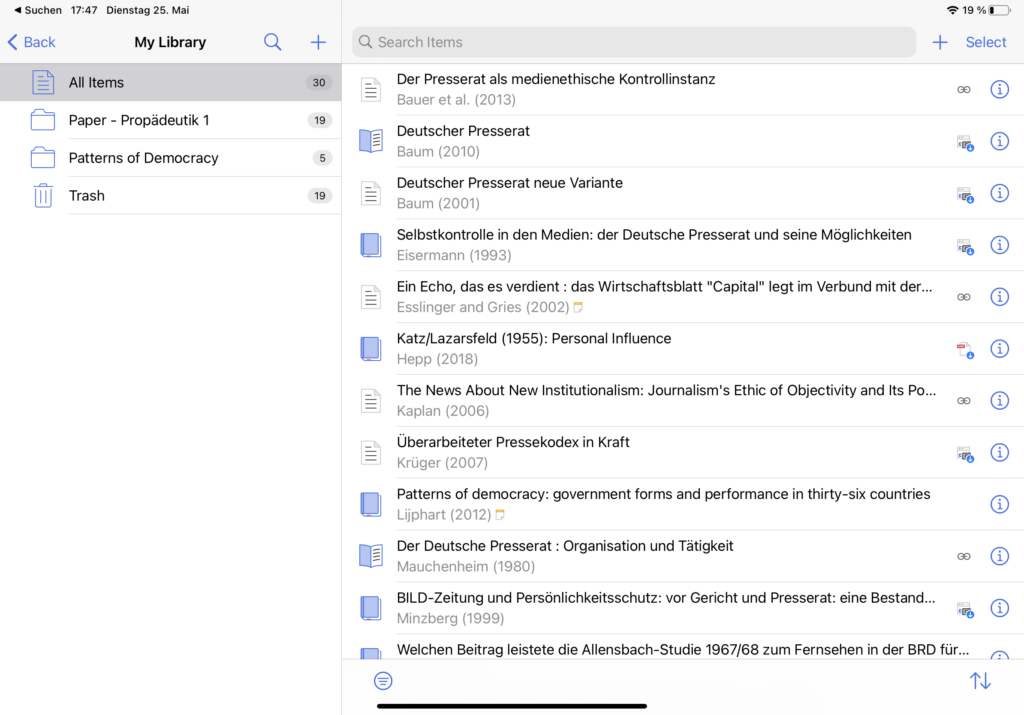Open item Patterns of democracy: government forms
Image resolution: width=1024 pixels, height=715 pixels.
click(682, 504)
